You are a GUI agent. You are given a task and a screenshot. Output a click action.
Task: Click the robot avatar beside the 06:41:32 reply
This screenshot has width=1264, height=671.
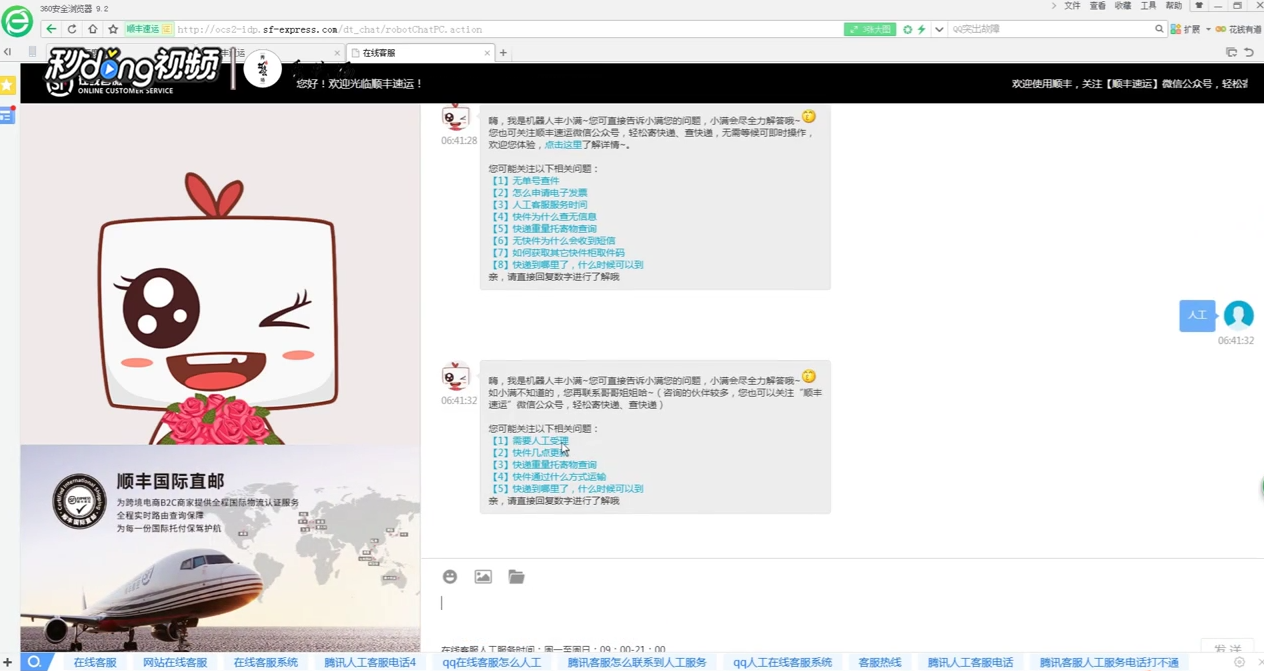click(x=456, y=377)
